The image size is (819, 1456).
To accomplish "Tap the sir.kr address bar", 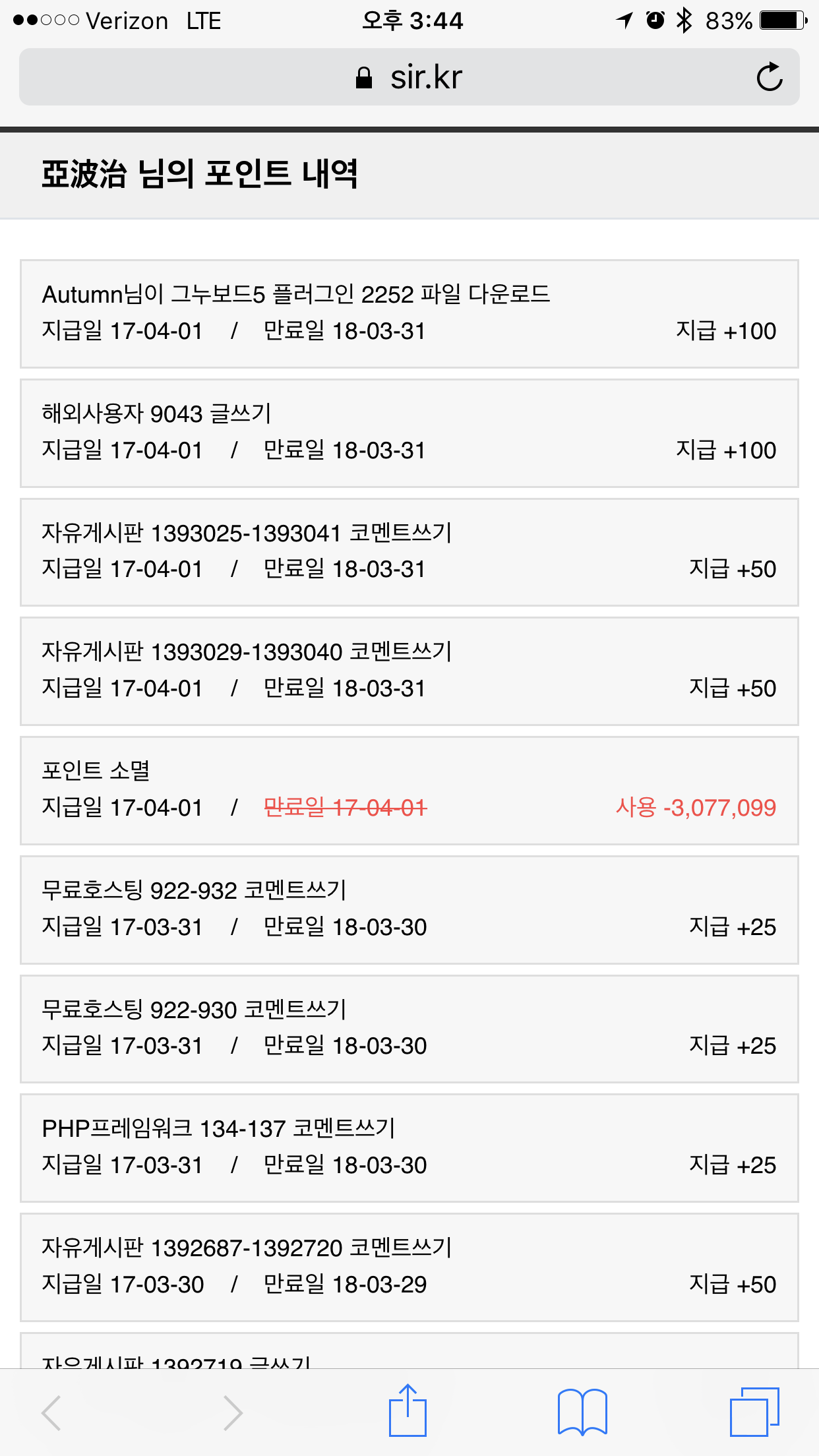I will [426, 77].
